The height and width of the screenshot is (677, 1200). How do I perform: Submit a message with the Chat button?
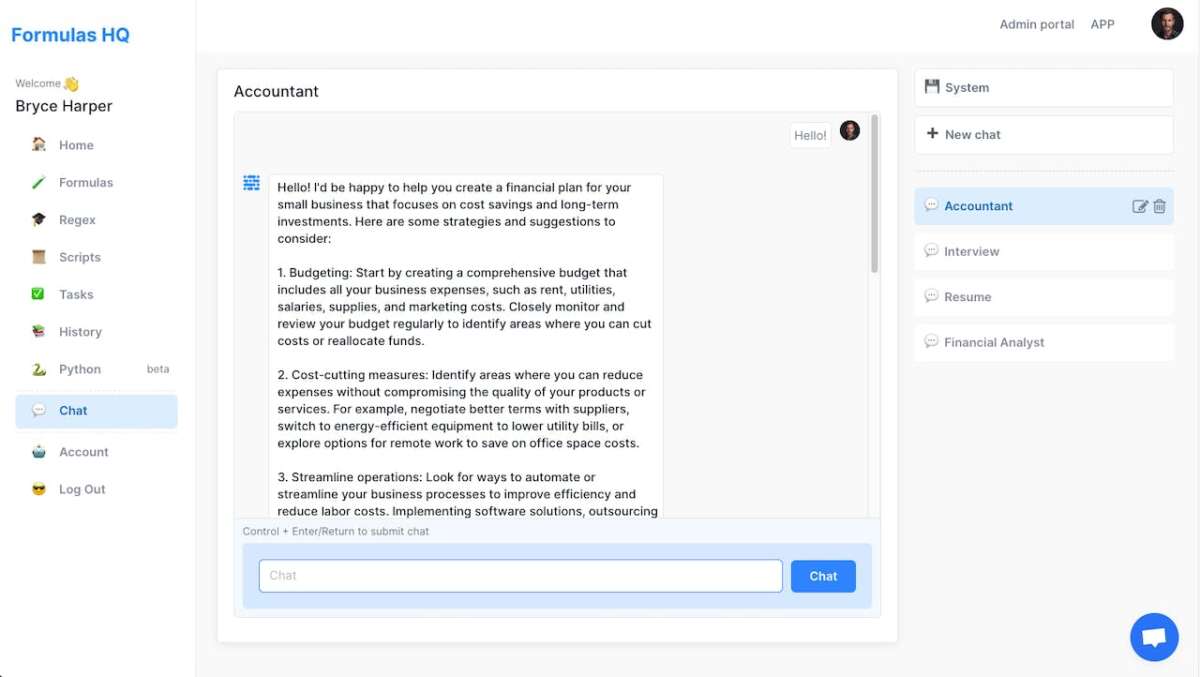[823, 575]
